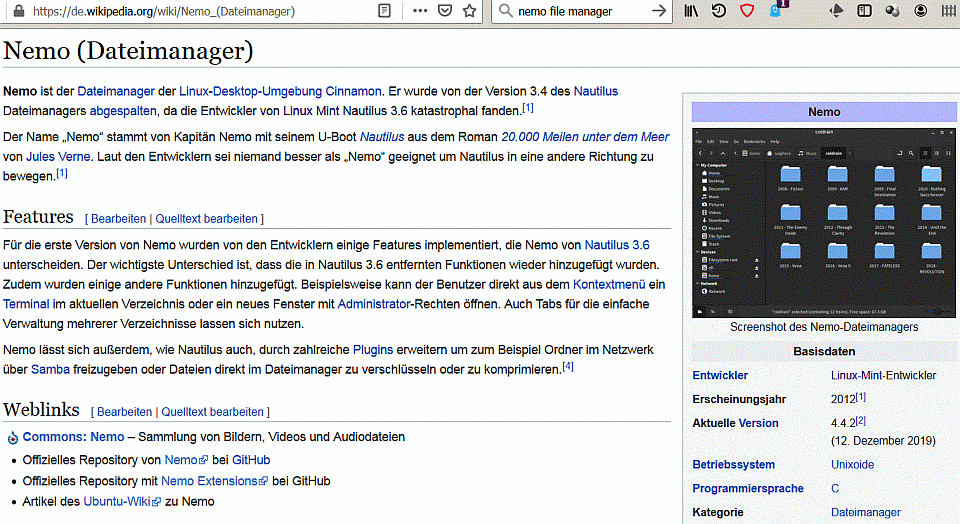
Task: Save page to Pocket icon
Action: [445, 10]
